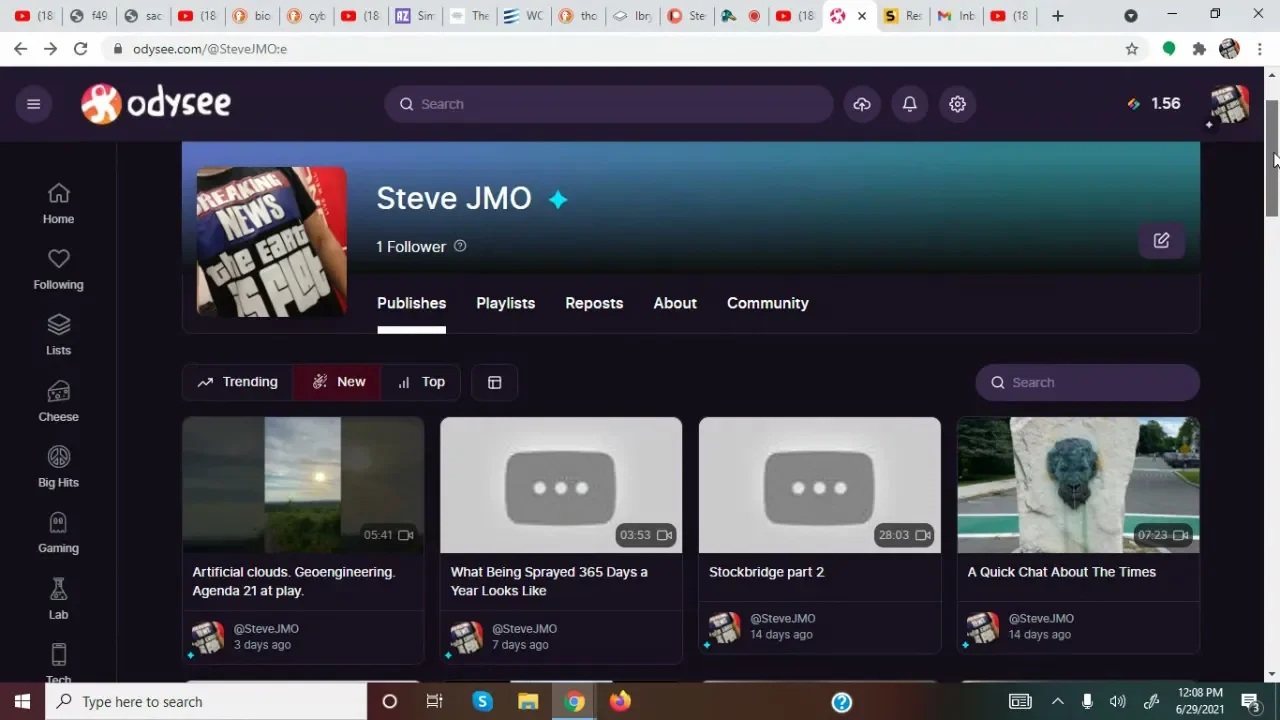Expand Chrome tab search dropdown arrow
This screenshot has height=720, width=1280.
[1131, 16]
